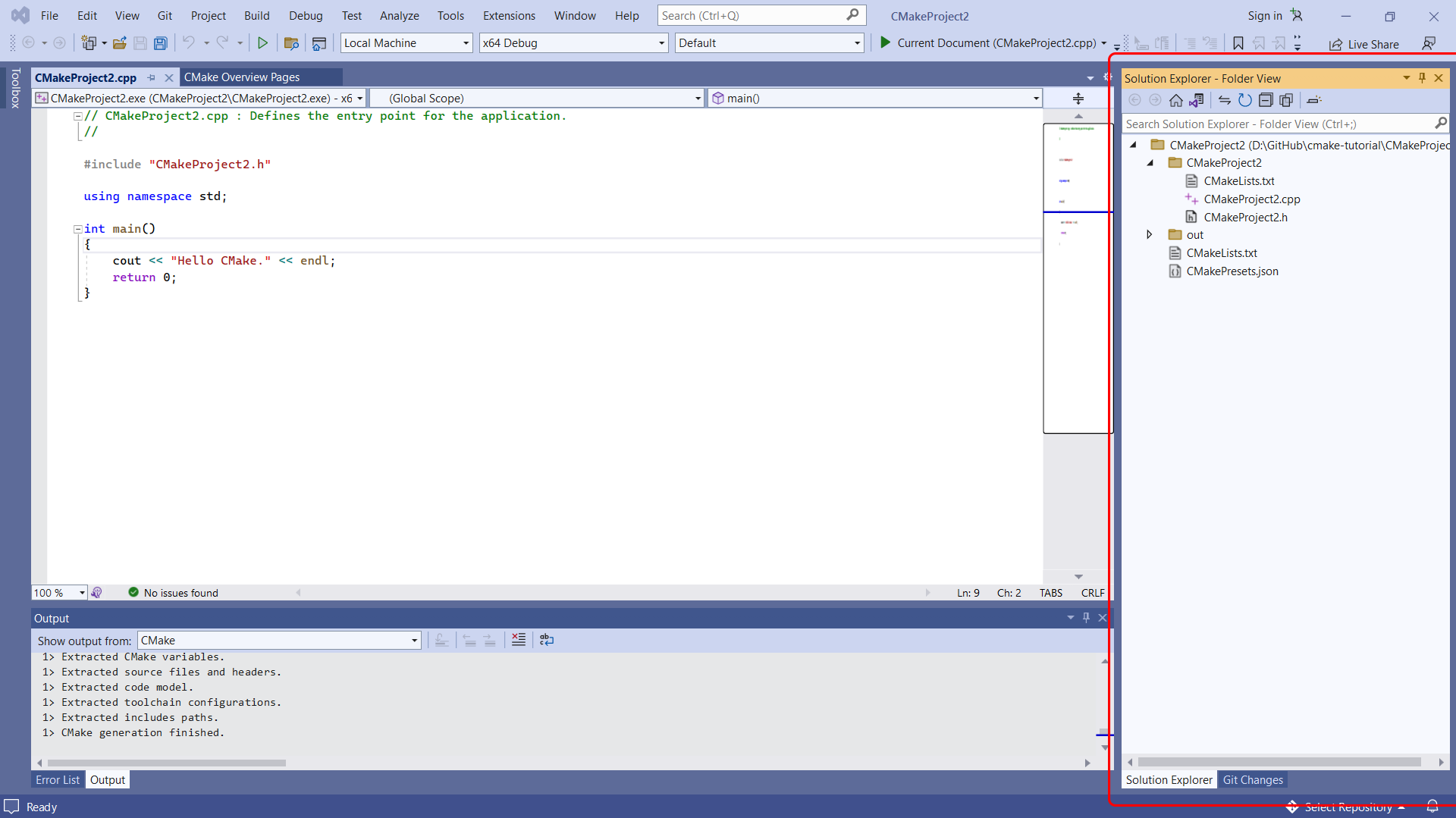Click the Save All toolbar icon
This screenshot has width=1456, height=818.
[x=160, y=43]
